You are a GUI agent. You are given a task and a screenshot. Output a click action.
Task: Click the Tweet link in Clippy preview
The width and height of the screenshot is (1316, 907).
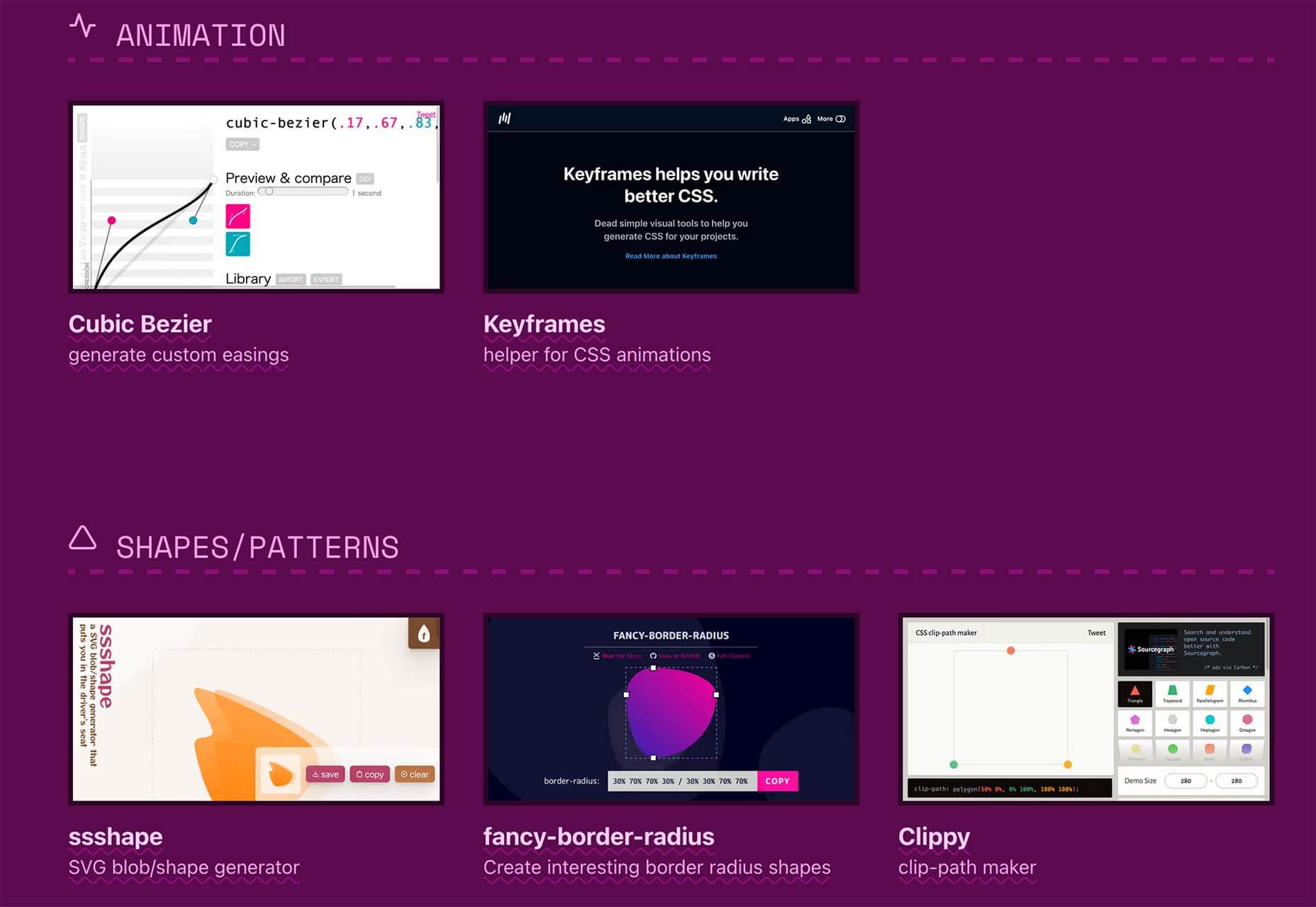click(1096, 633)
